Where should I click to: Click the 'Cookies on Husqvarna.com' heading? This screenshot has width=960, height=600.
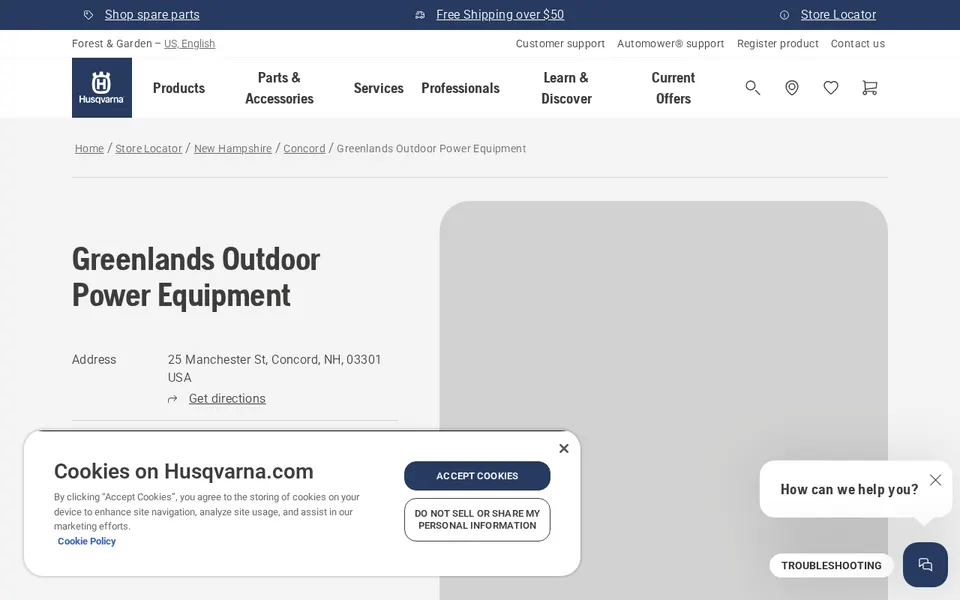coord(184,471)
